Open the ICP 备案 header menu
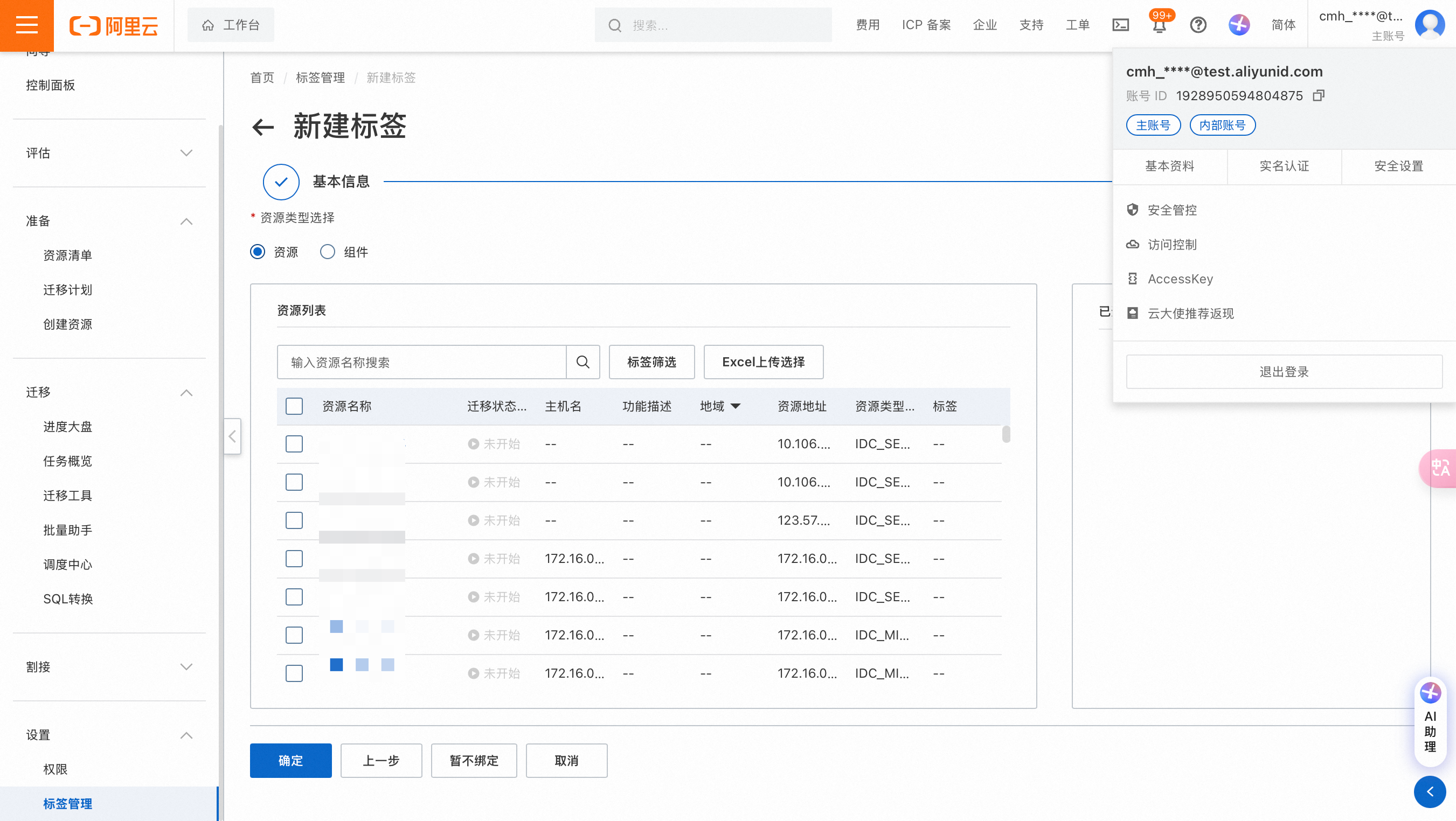 (926, 25)
